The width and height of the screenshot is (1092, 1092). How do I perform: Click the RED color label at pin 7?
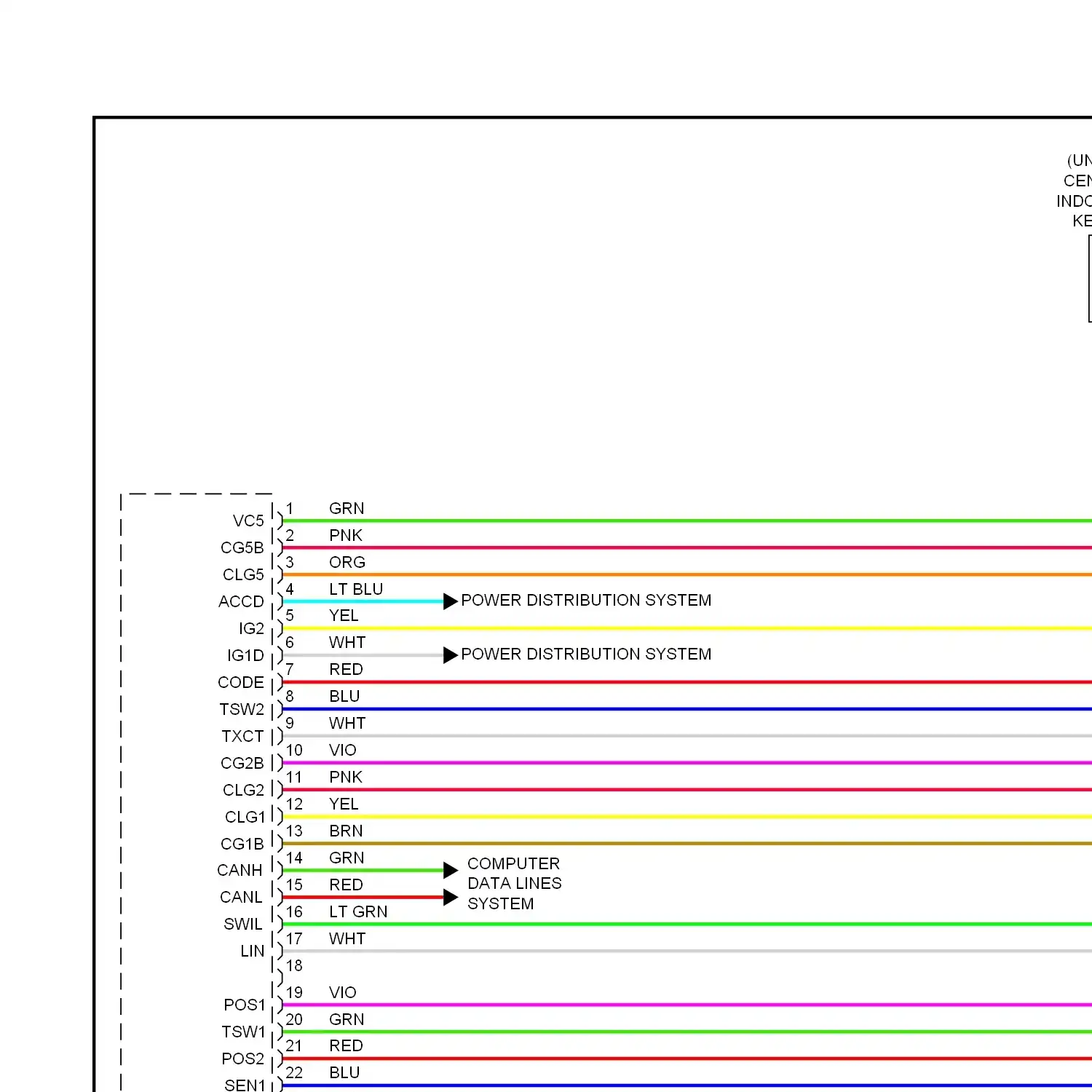coord(346,670)
